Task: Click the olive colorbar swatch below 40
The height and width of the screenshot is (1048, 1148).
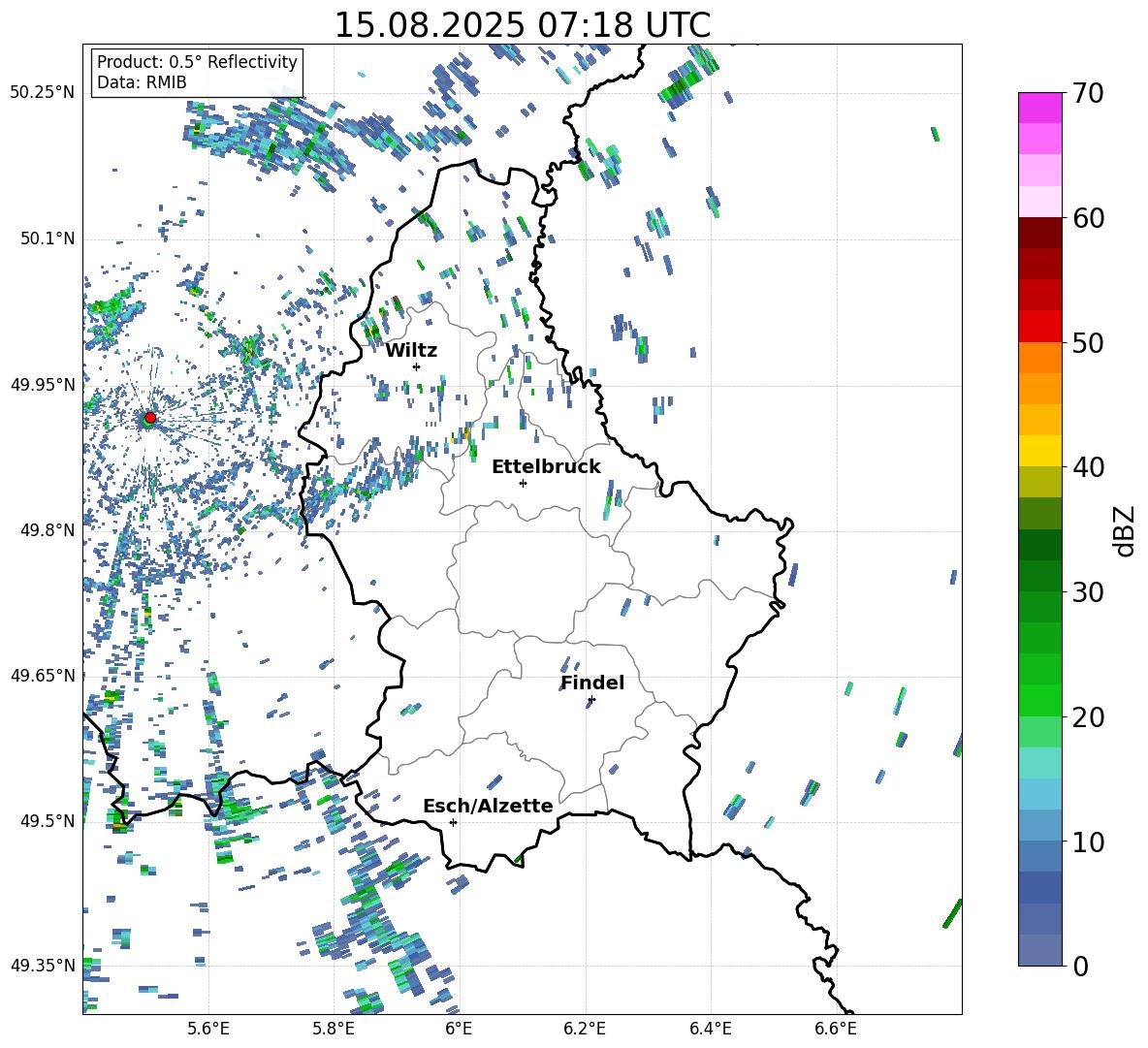Action: 1039,482
